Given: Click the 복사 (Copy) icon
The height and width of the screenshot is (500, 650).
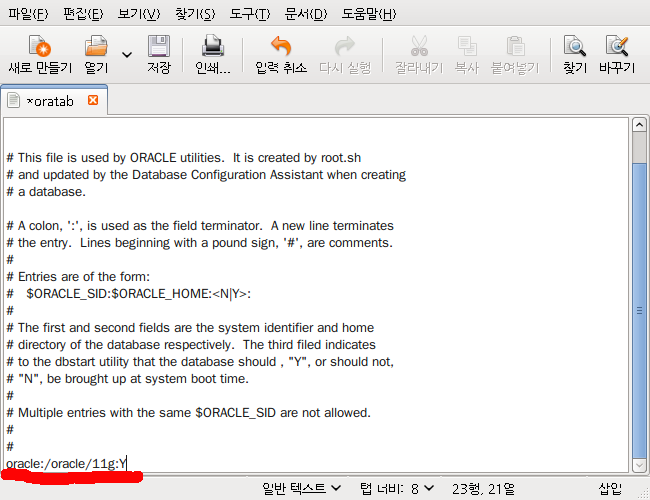Looking at the screenshot, I should point(467,46).
